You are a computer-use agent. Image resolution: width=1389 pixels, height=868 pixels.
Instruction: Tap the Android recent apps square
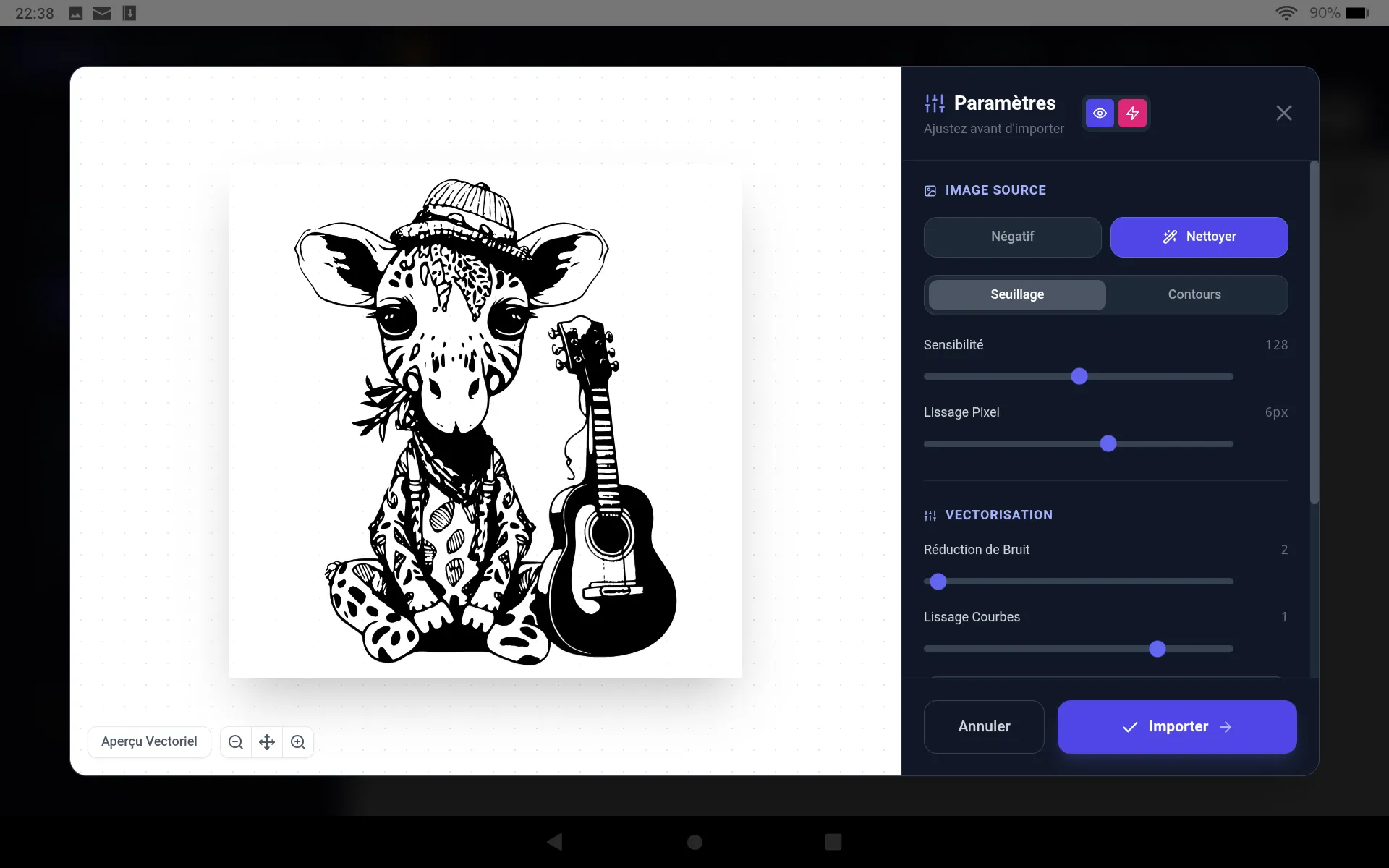coord(833,842)
